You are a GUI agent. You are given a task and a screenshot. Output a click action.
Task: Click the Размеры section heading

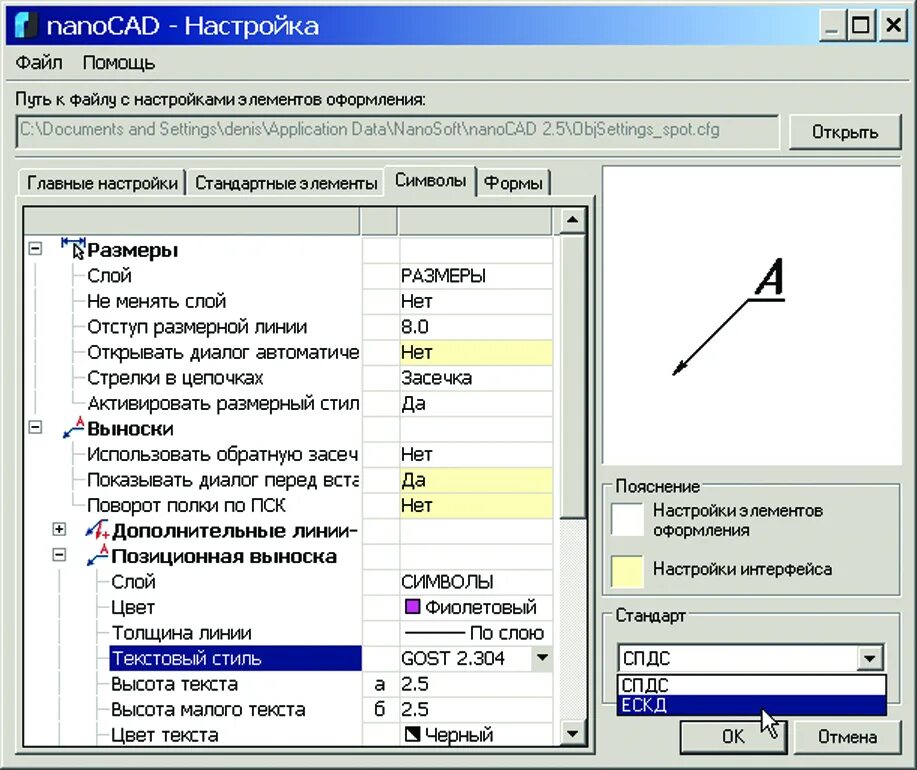[133, 250]
